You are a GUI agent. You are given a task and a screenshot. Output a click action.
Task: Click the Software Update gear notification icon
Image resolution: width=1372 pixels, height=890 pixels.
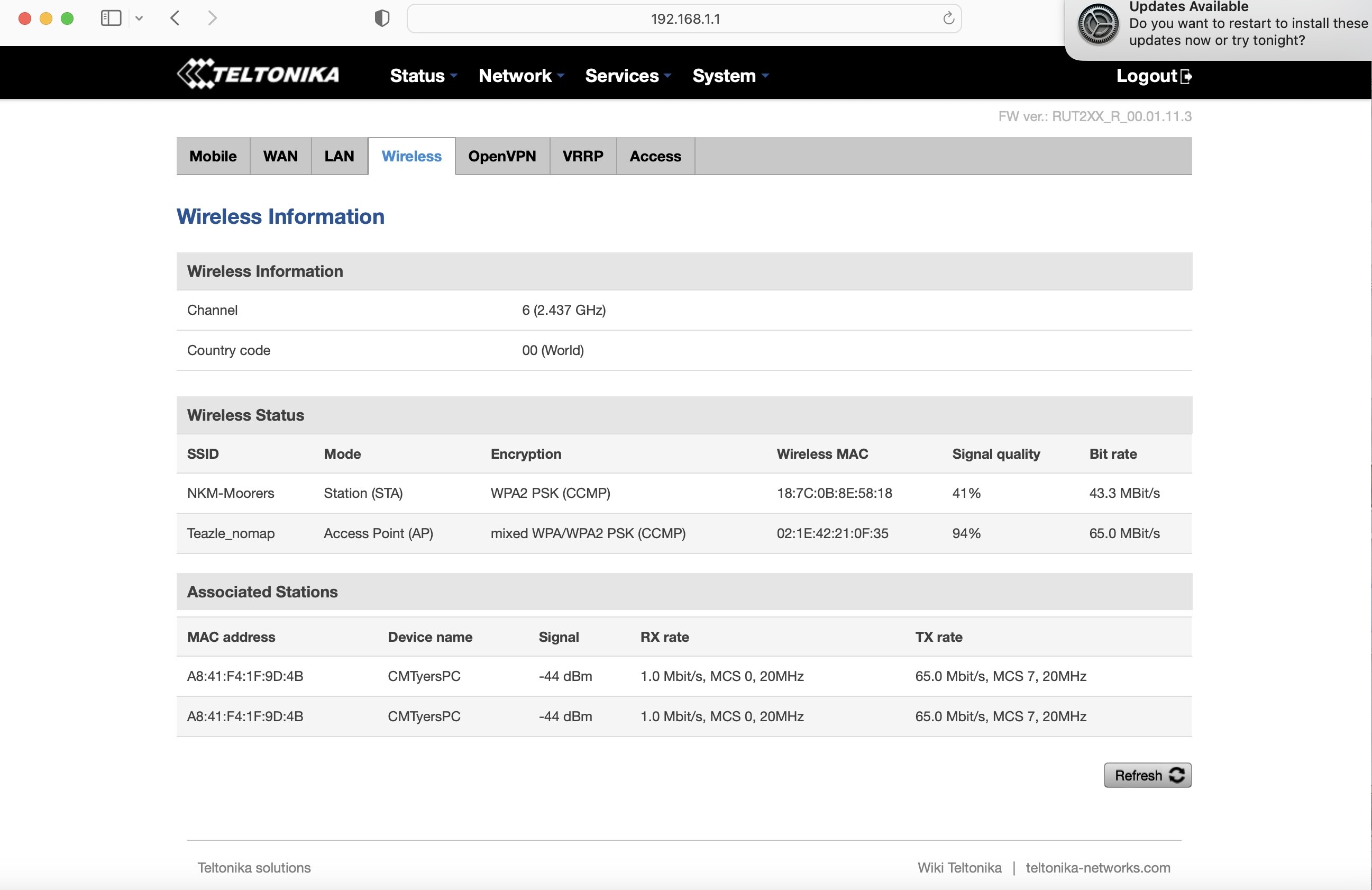point(1097,24)
